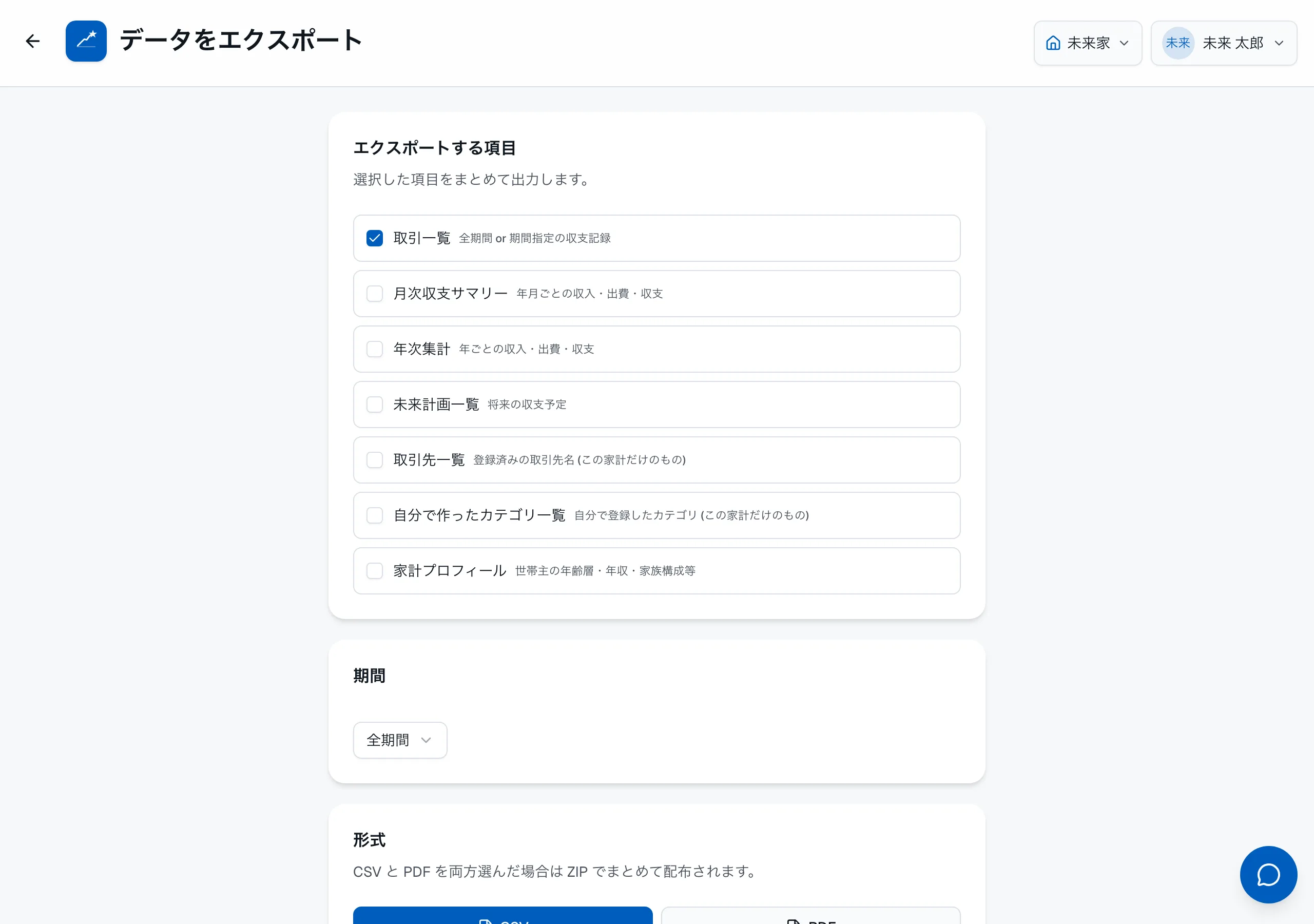Check the 月次収支サマリー checkbox
Image resolution: width=1314 pixels, height=924 pixels.
point(374,294)
